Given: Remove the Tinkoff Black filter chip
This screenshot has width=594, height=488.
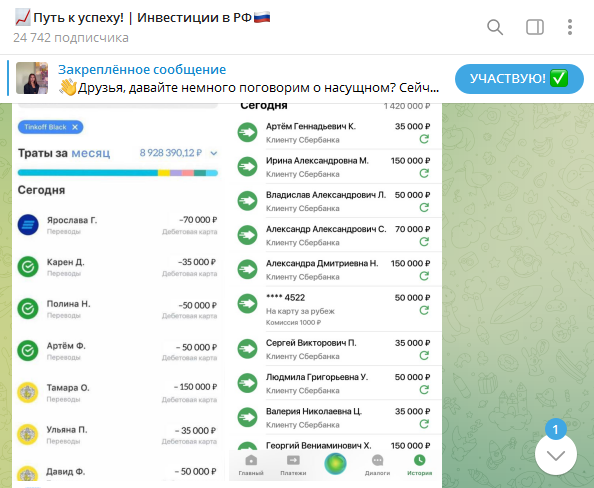Looking at the screenshot, I should tap(75, 127).
